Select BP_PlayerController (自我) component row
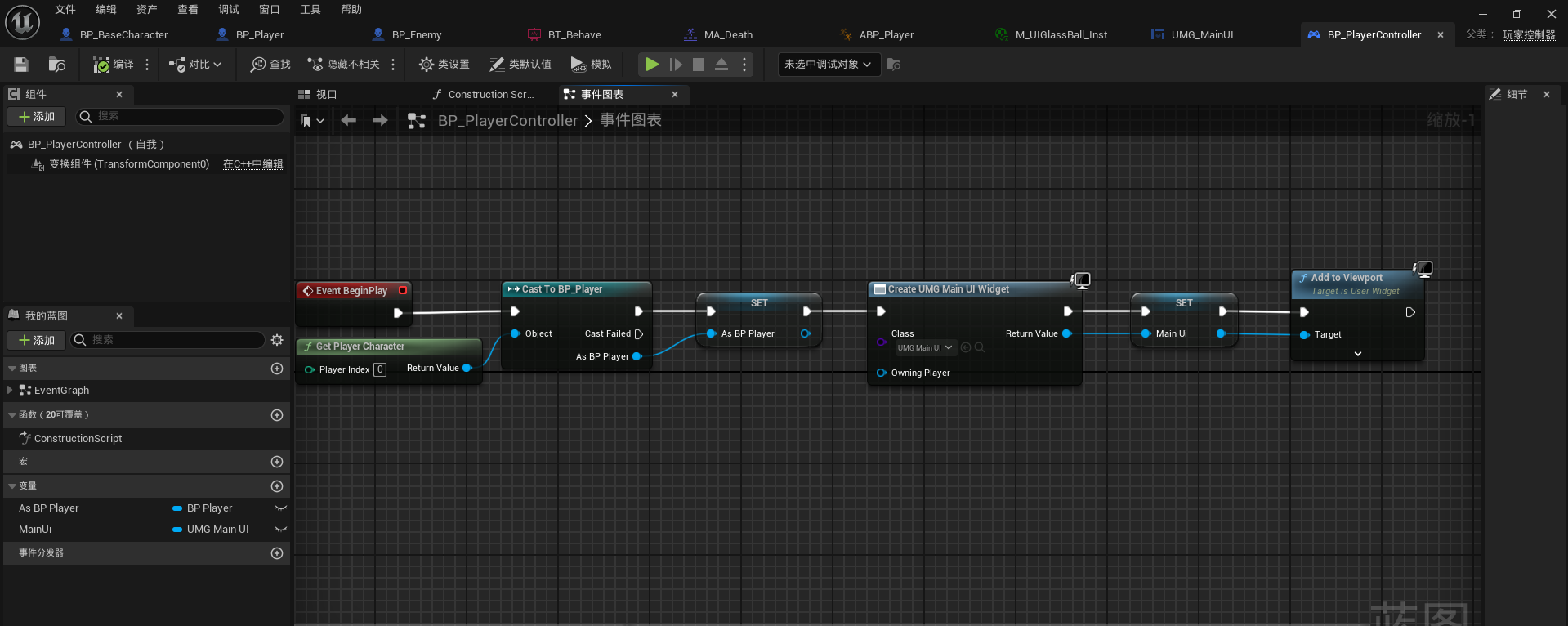 tap(147, 145)
